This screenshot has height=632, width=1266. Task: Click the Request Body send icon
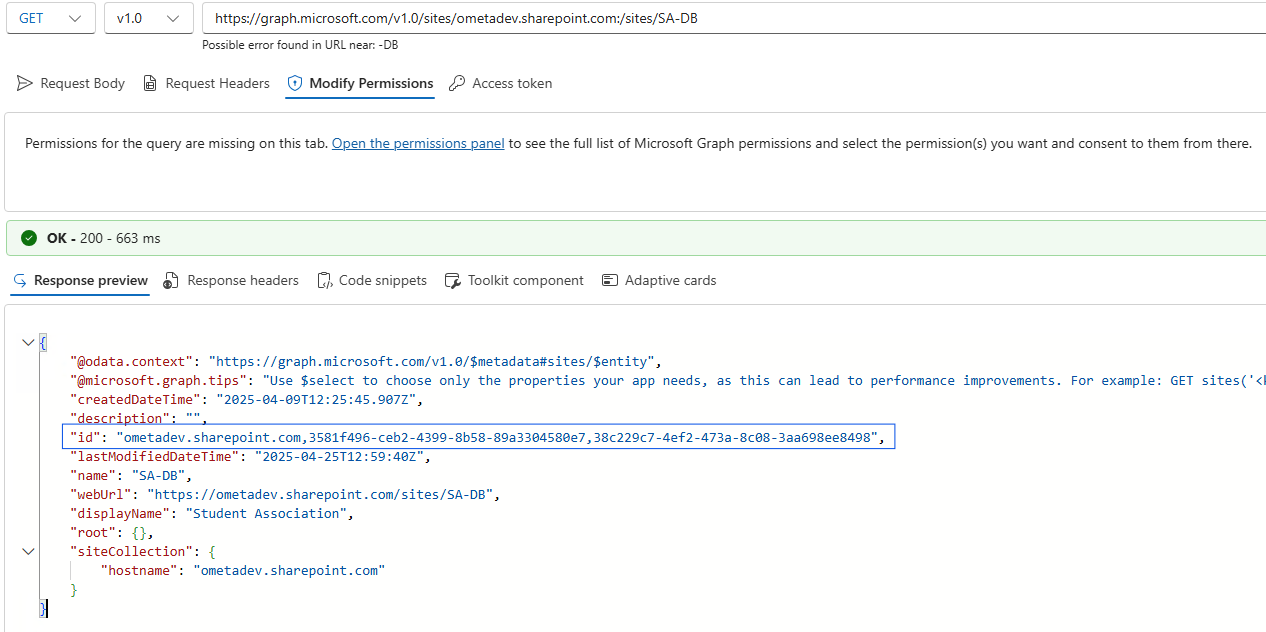[25, 84]
